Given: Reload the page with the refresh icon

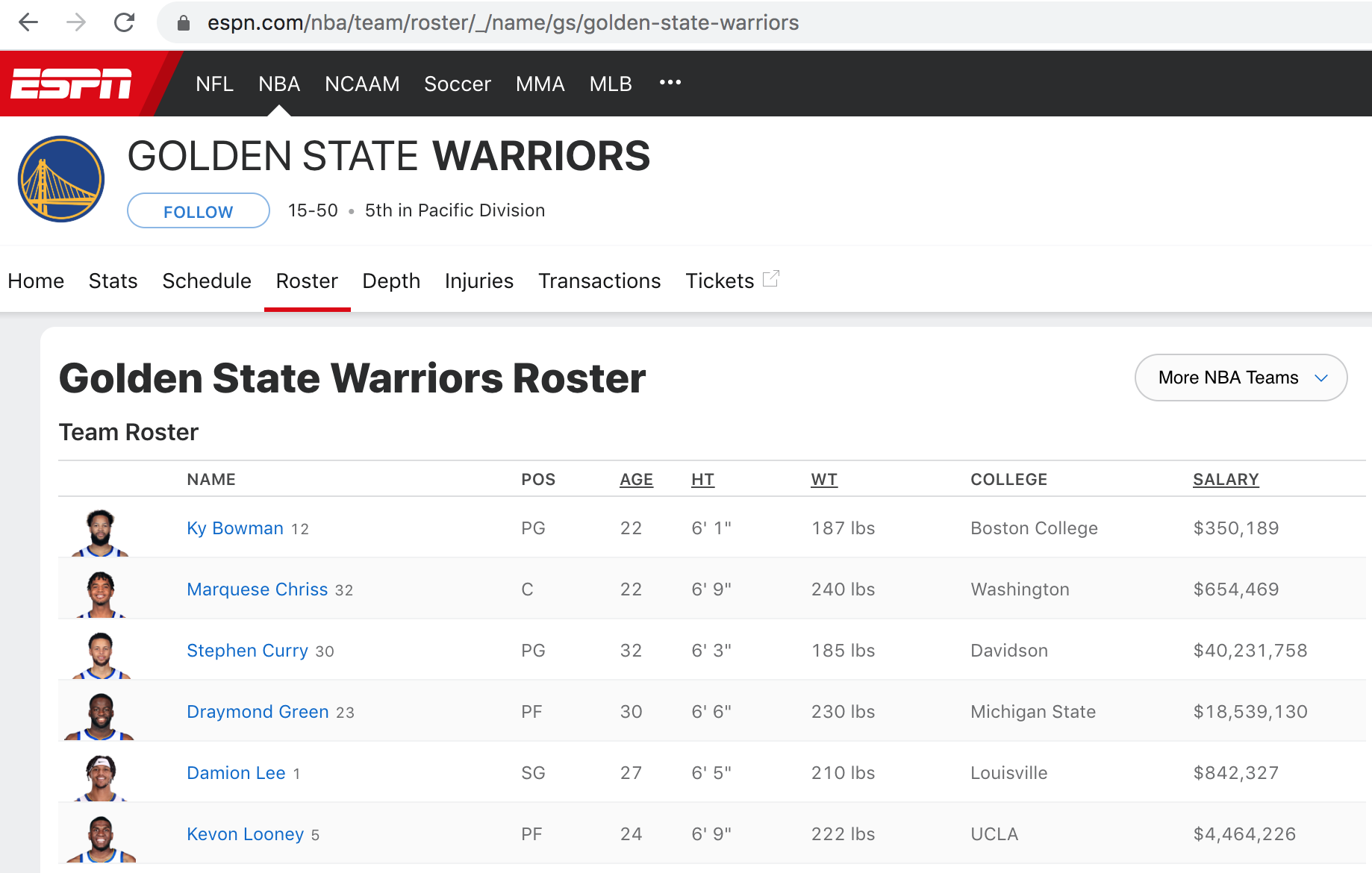Looking at the screenshot, I should coord(124,22).
